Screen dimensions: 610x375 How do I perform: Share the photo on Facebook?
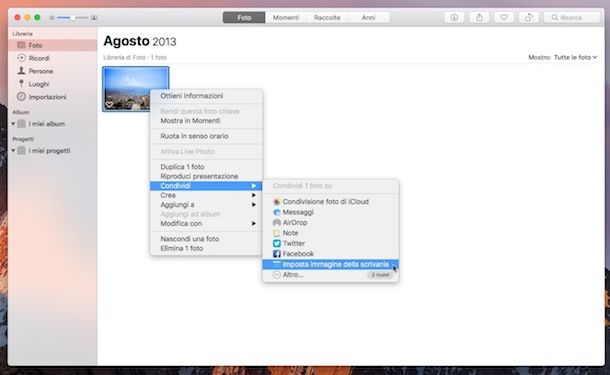click(331, 254)
